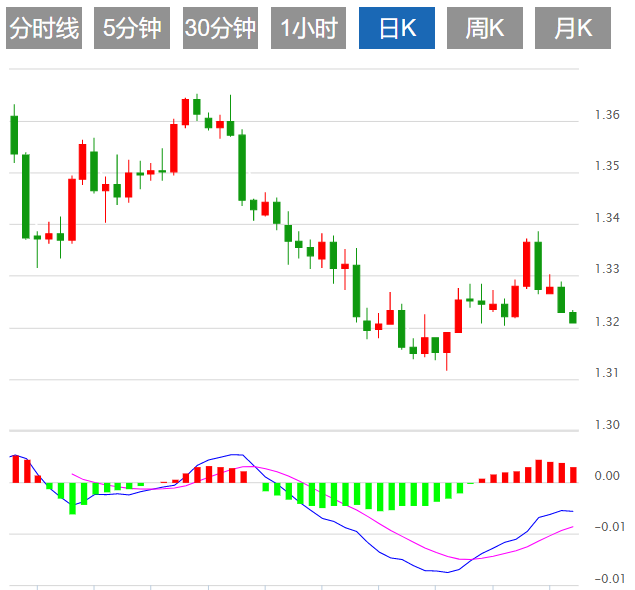635x590 pixels.
Task: Click the 1.36 price axis label
Action: 607,115
